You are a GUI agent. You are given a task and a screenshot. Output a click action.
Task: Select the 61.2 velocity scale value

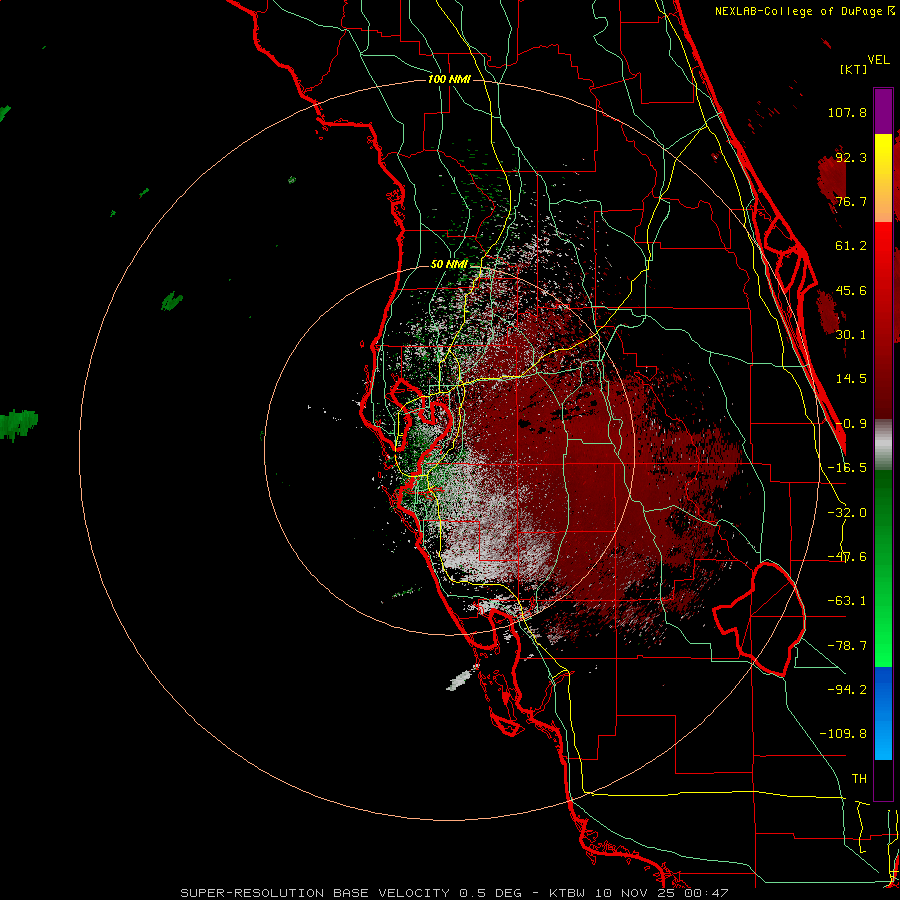pyautogui.click(x=851, y=246)
